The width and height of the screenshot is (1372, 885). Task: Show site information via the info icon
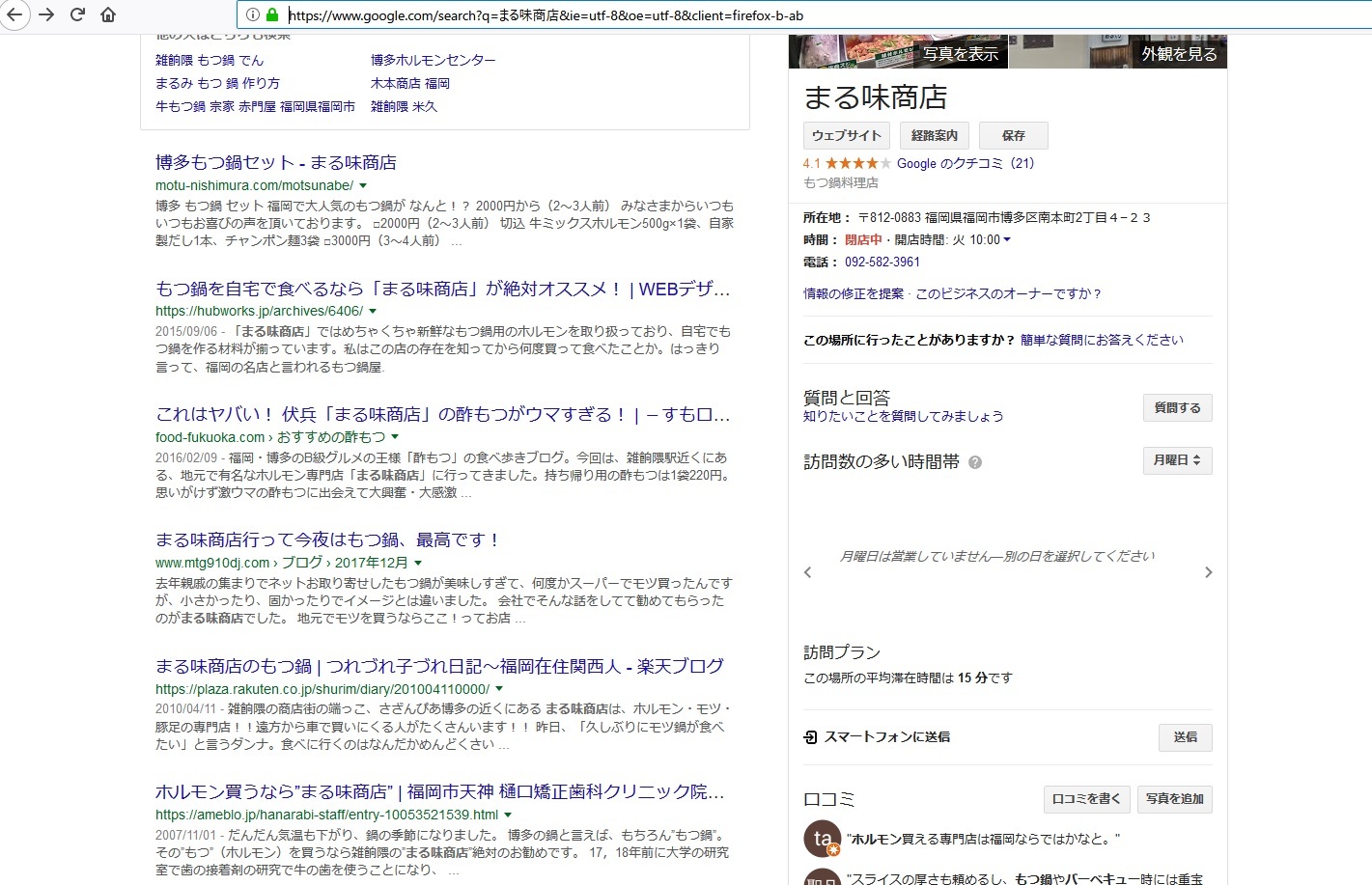(252, 14)
